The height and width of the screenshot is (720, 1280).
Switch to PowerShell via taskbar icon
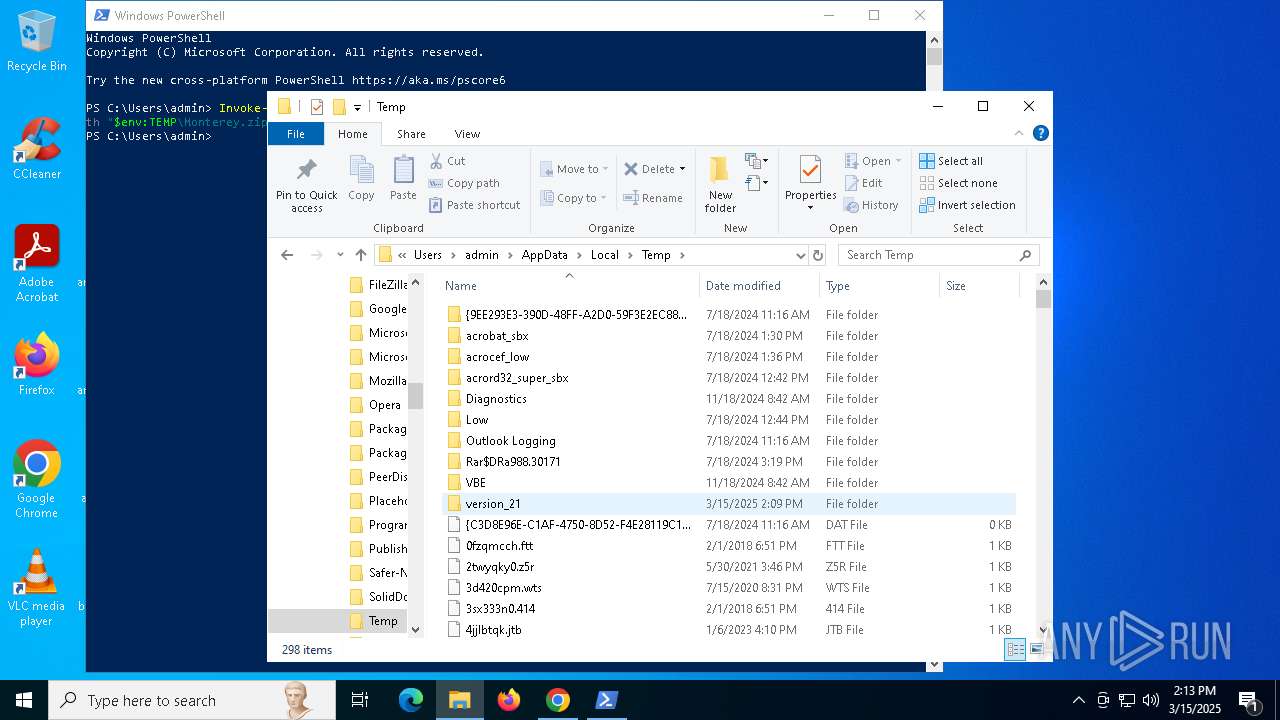607,700
